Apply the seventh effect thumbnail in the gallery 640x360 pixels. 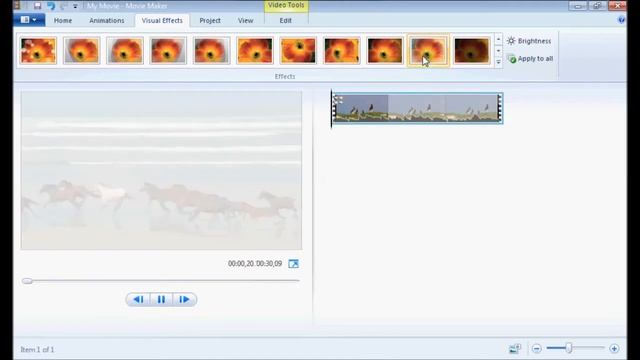tap(298, 50)
